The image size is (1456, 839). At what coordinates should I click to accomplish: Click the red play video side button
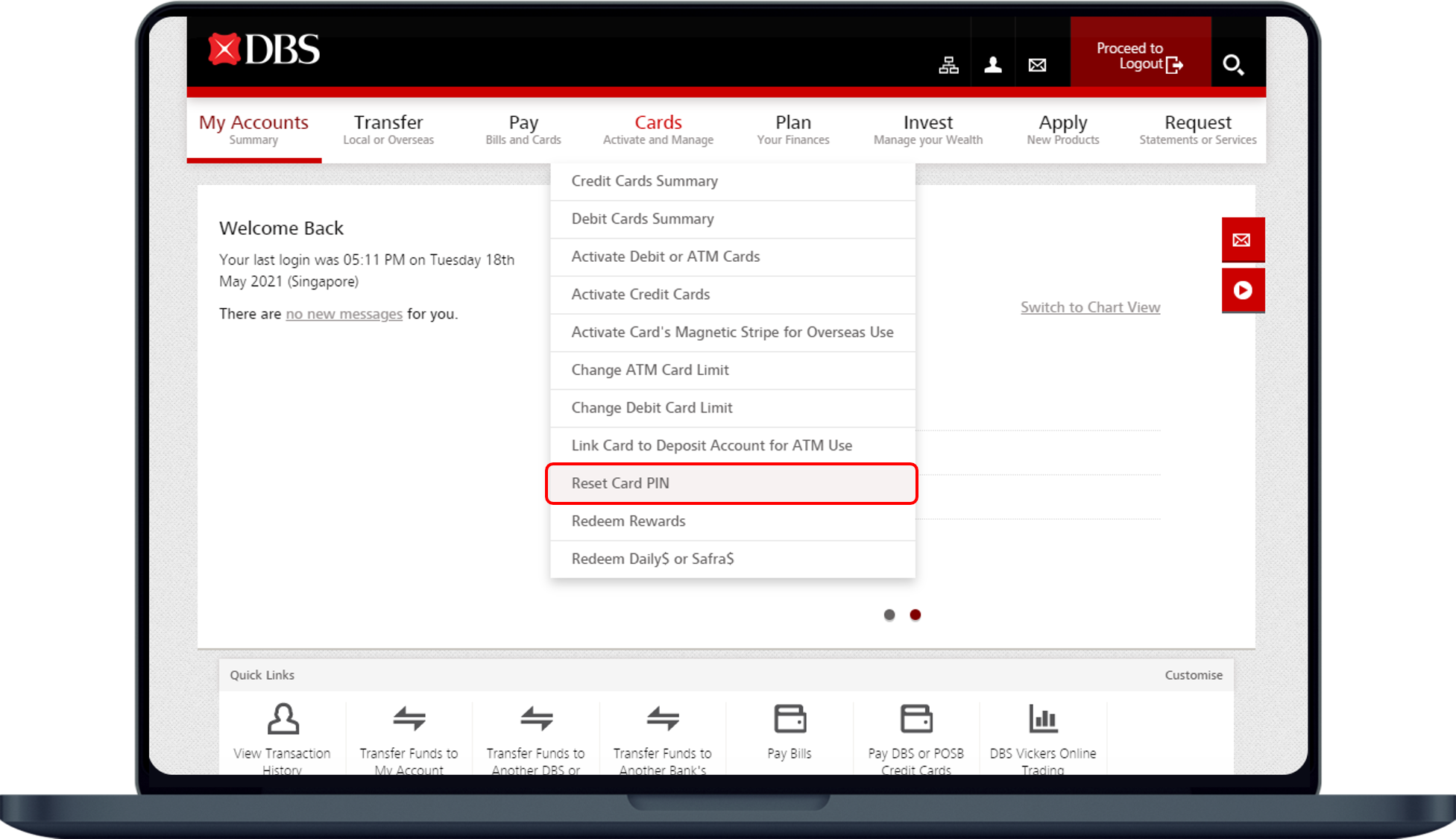[1242, 290]
